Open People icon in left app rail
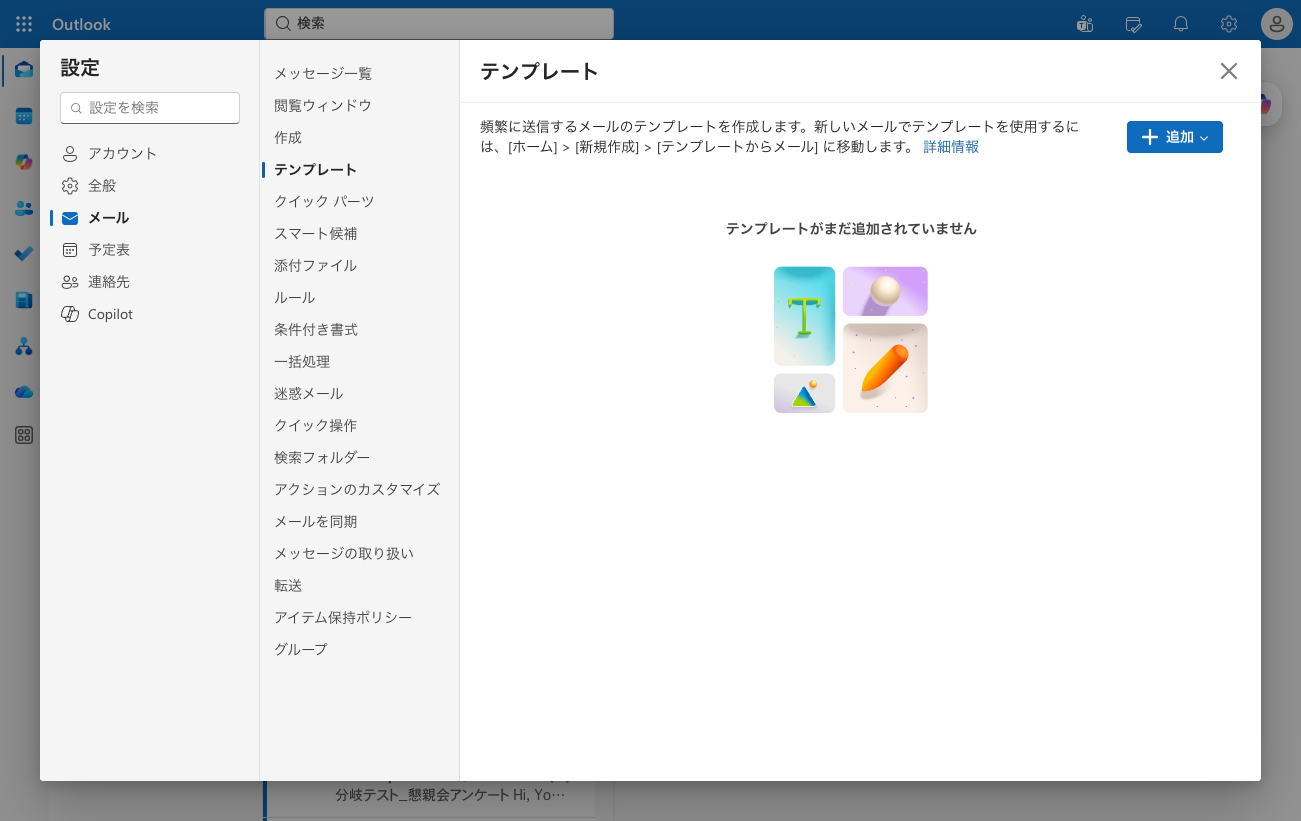 (24, 208)
